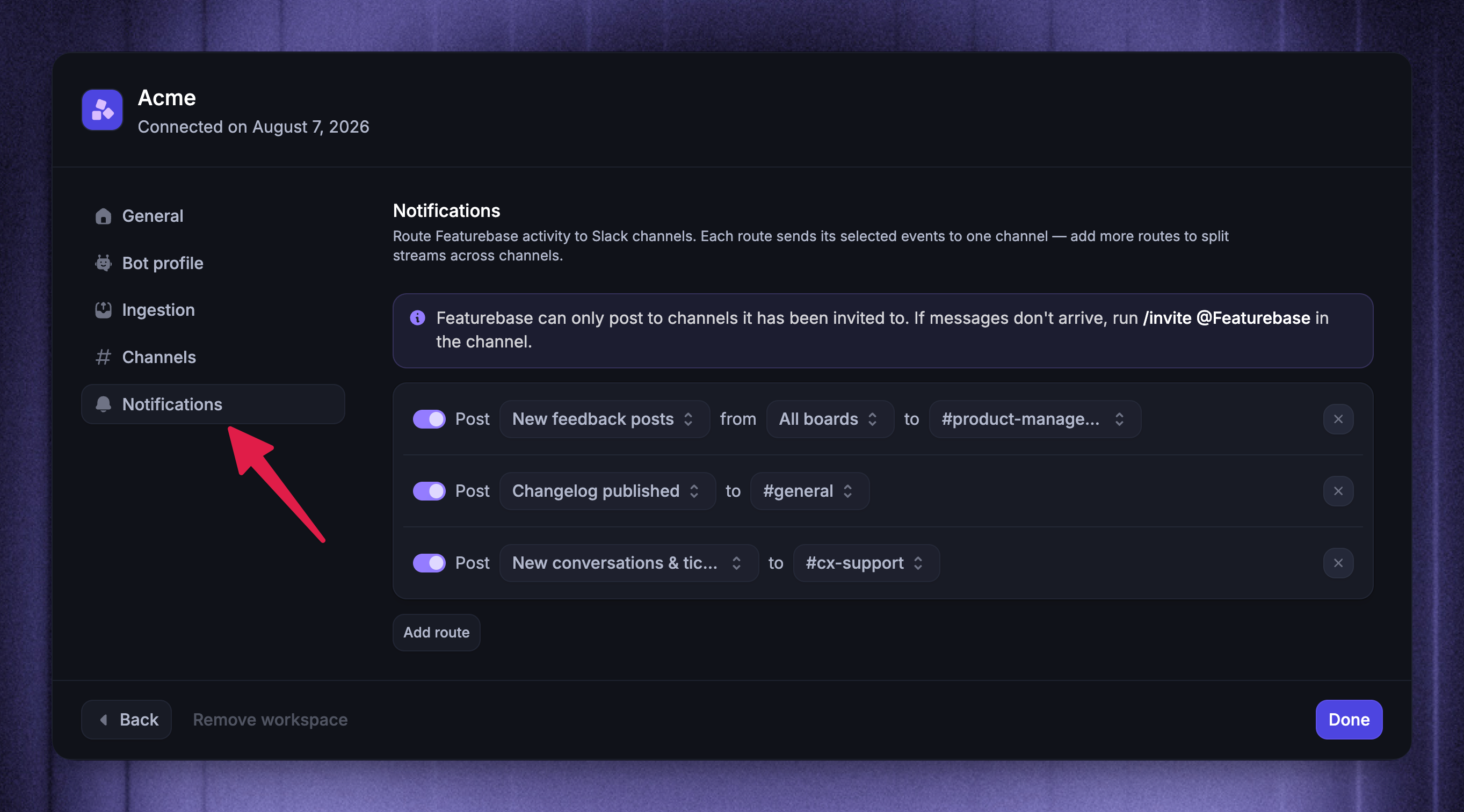1464x812 pixels.
Task: Switch off the New conversations route
Action: click(429, 563)
